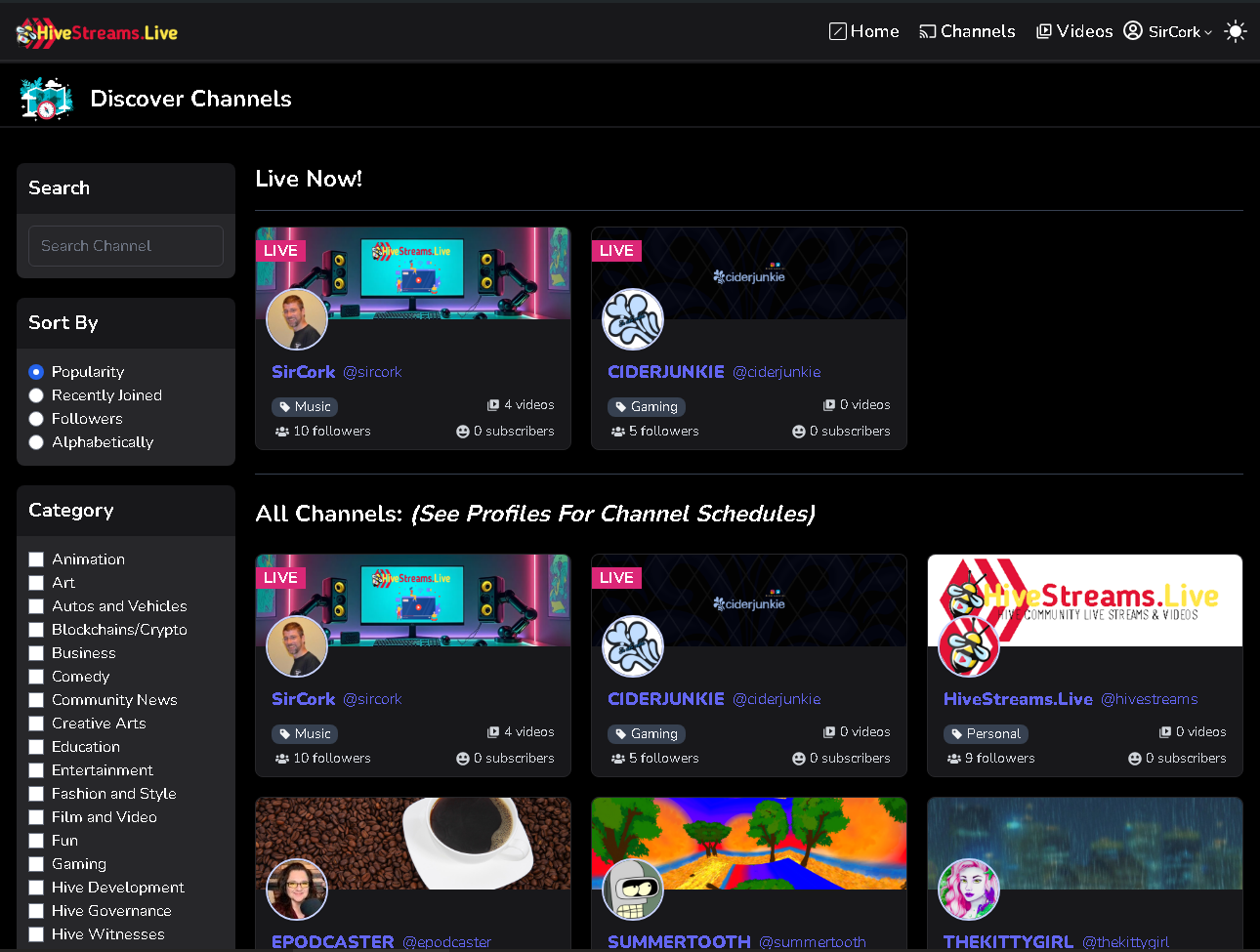The height and width of the screenshot is (952, 1260).
Task: Toggle the light/dark theme sun icon
Action: point(1236,31)
